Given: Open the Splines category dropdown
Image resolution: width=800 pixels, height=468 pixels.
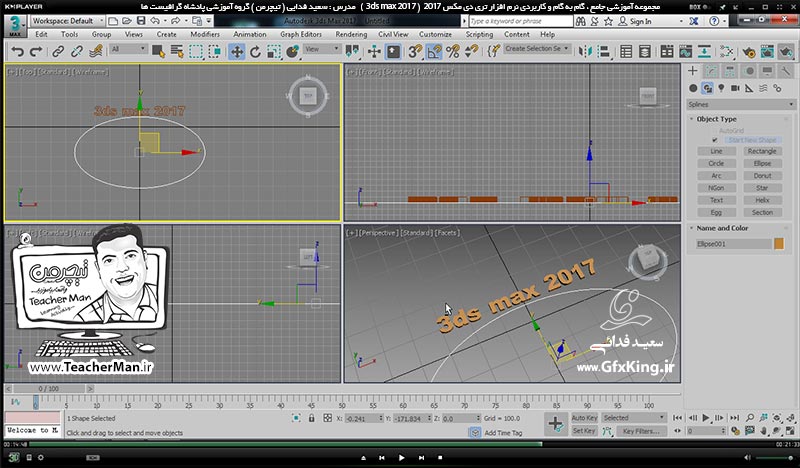Looking at the screenshot, I should click(741, 105).
